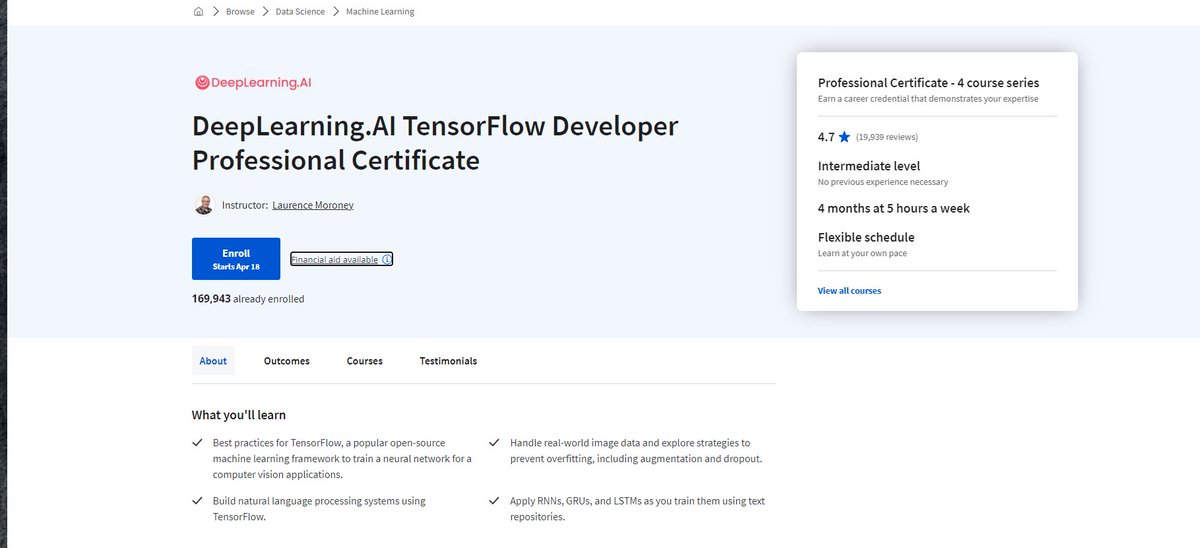Switch to the Testimonials tab

tap(448, 361)
